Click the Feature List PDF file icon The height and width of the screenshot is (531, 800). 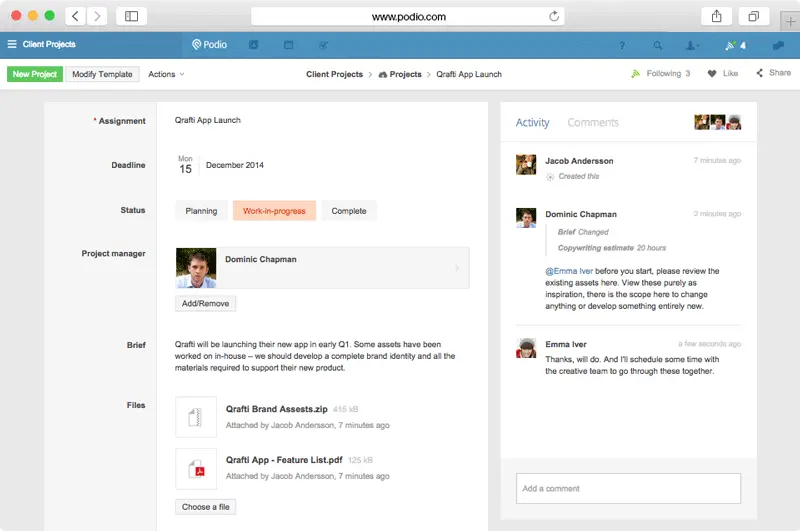[x=196, y=467]
